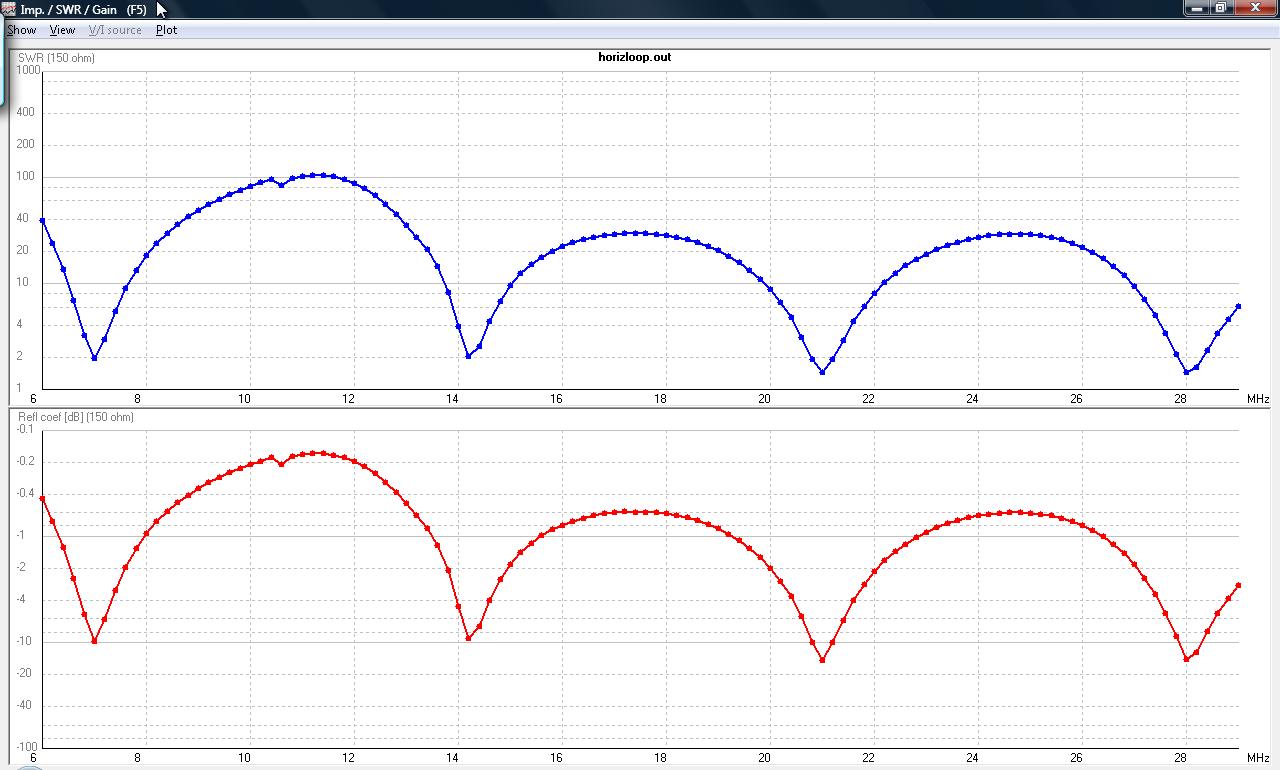Open the Show menu
The height and width of the screenshot is (770, 1280).
pyautogui.click(x=21, y=30)
